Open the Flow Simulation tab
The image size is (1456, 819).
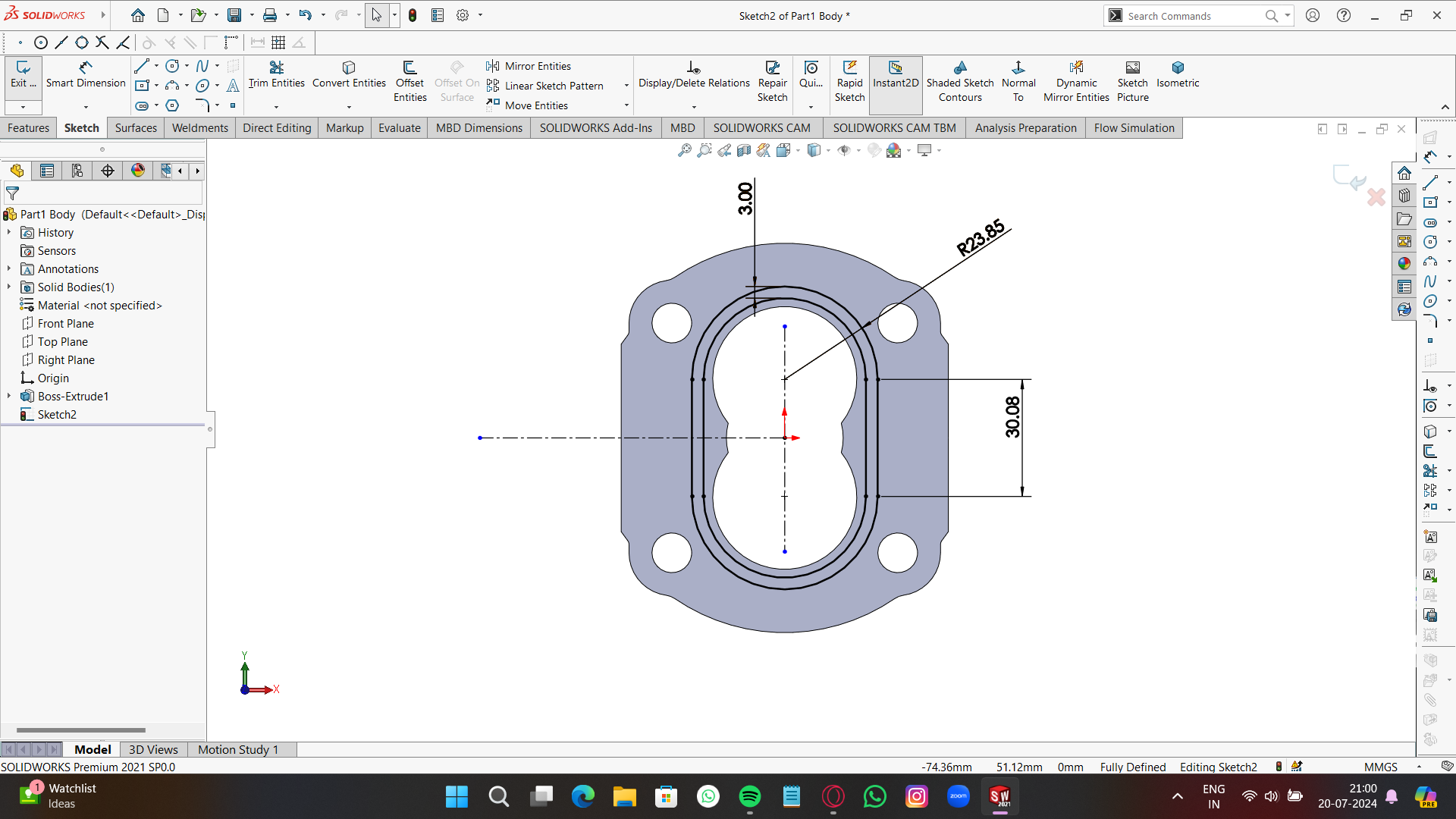[1134, 127]
